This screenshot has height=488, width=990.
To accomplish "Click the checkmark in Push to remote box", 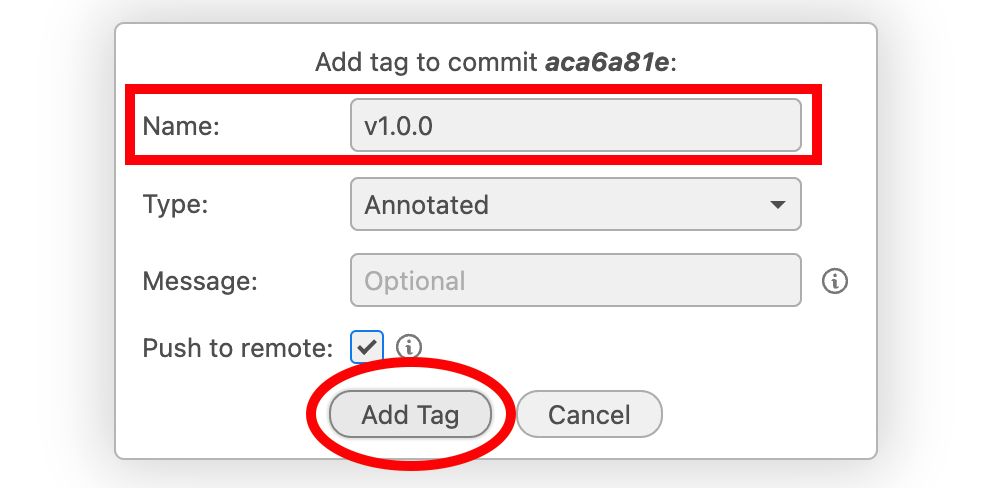I will click(x=367, y=347).
